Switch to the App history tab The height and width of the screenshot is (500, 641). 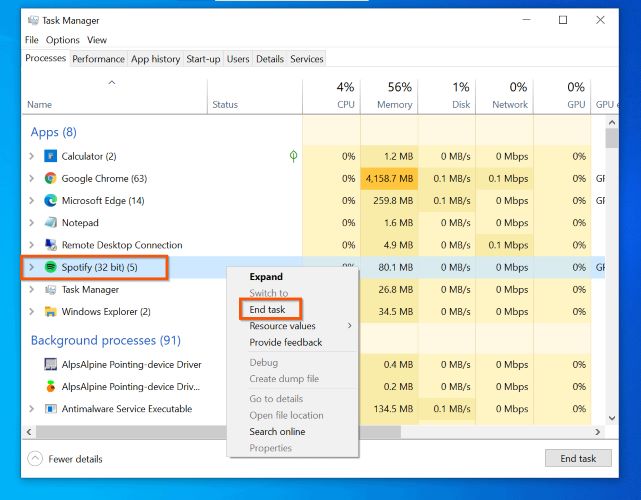click(x=155, y=59)
